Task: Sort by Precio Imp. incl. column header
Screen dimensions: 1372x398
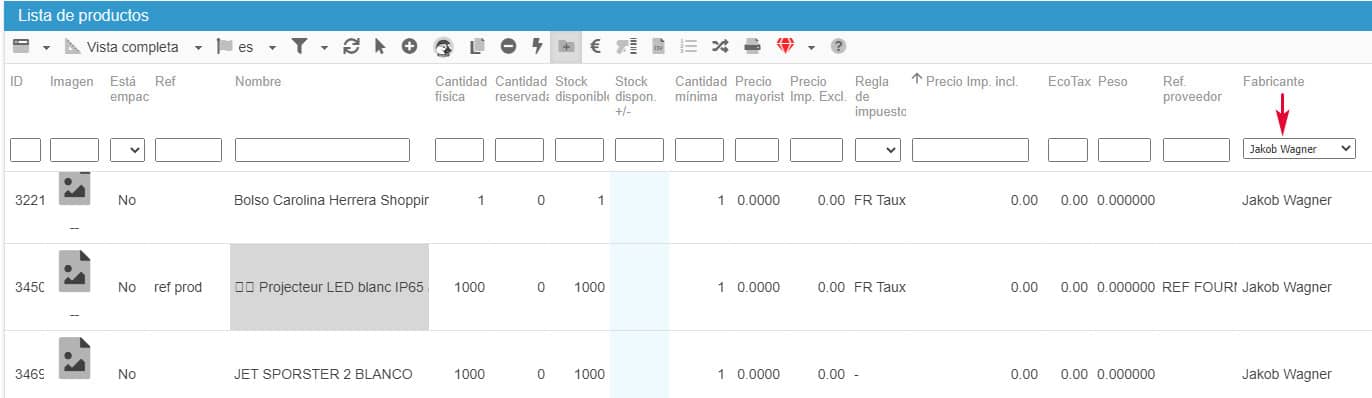Action: point(971,81)
